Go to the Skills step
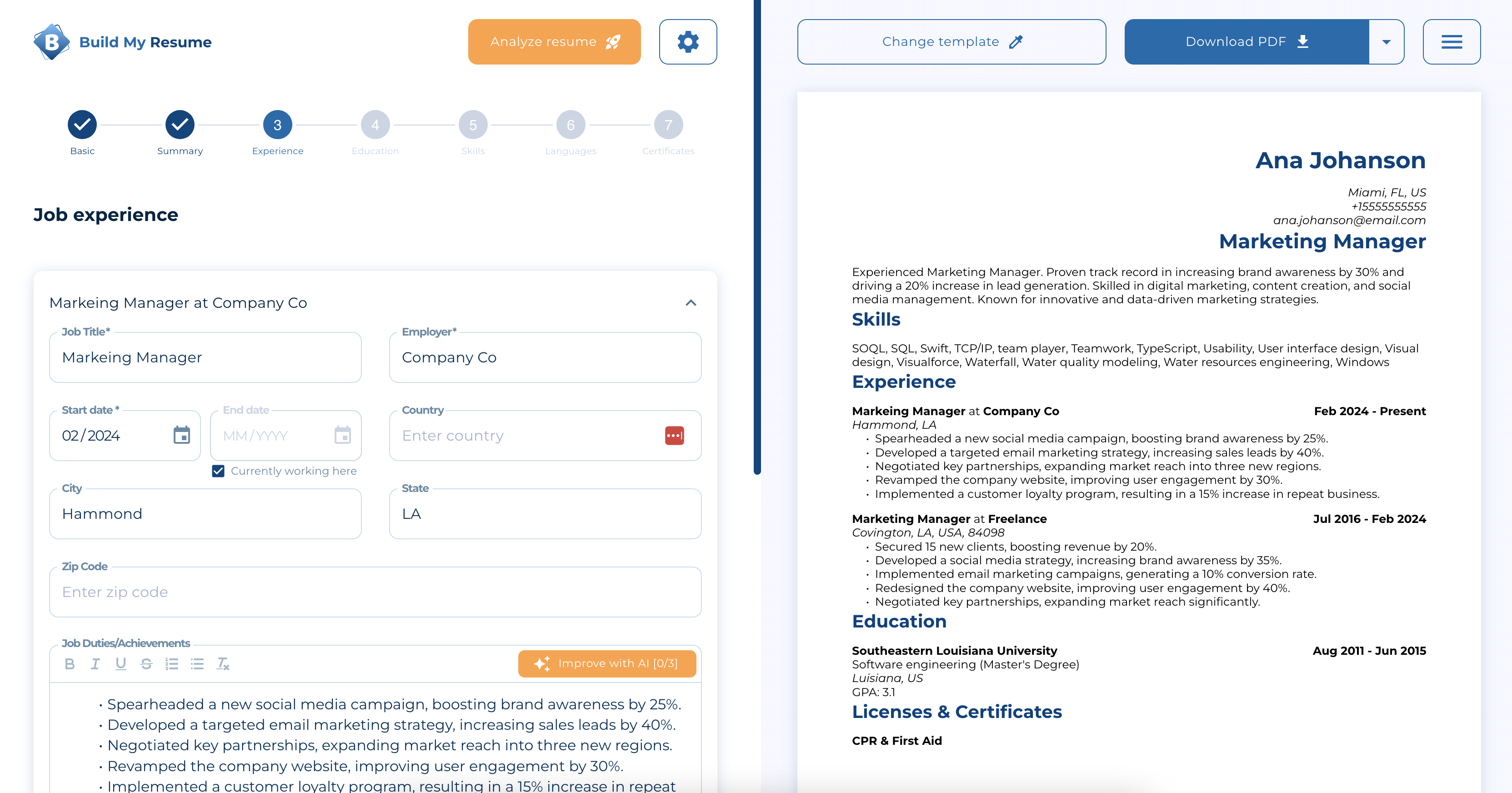This screenshot has width=1512, height=793. pyautogui.click(x=472, y=125)
